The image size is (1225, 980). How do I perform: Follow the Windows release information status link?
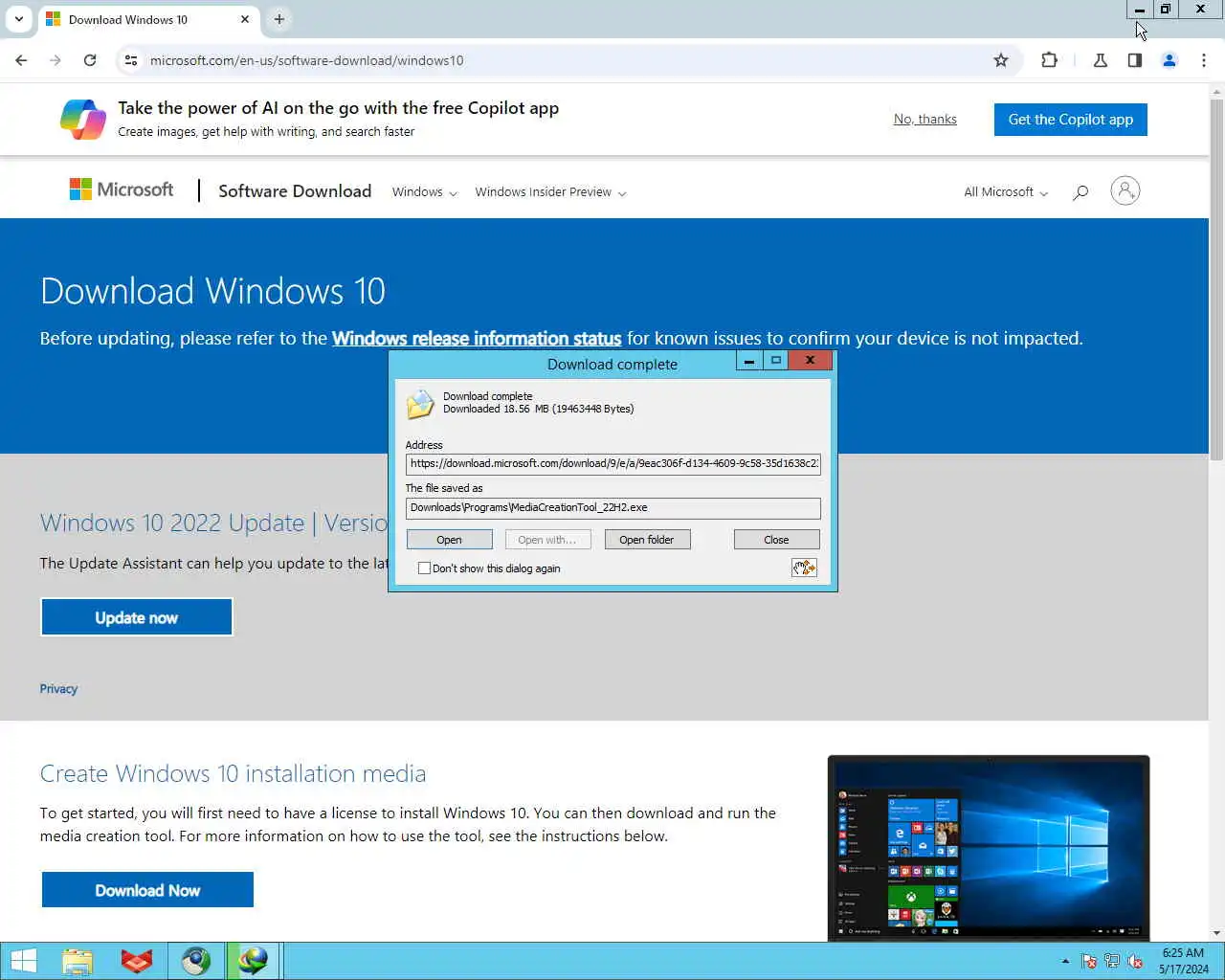click(477, 338)
